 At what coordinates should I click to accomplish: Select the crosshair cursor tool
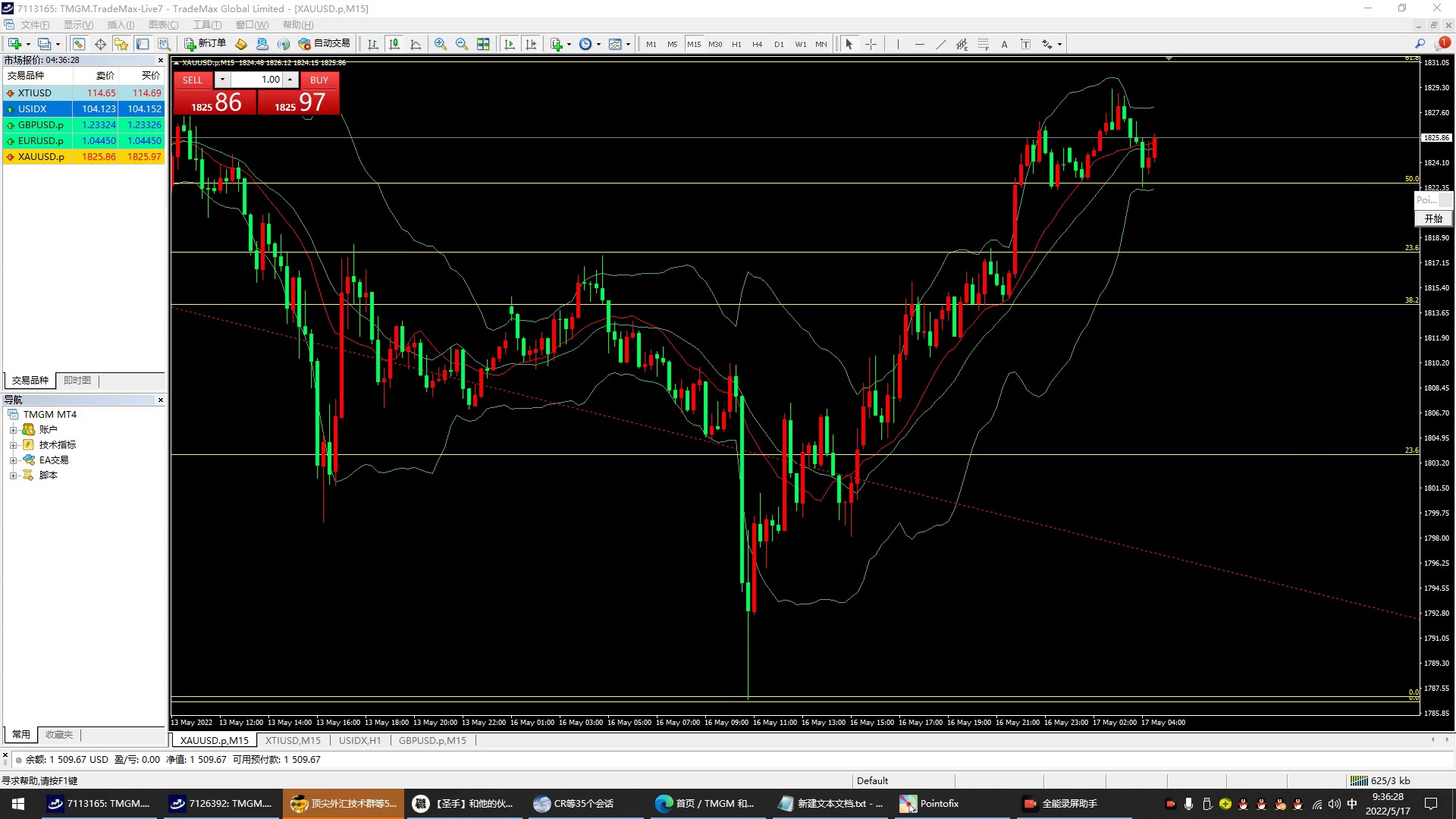[871, 44]
